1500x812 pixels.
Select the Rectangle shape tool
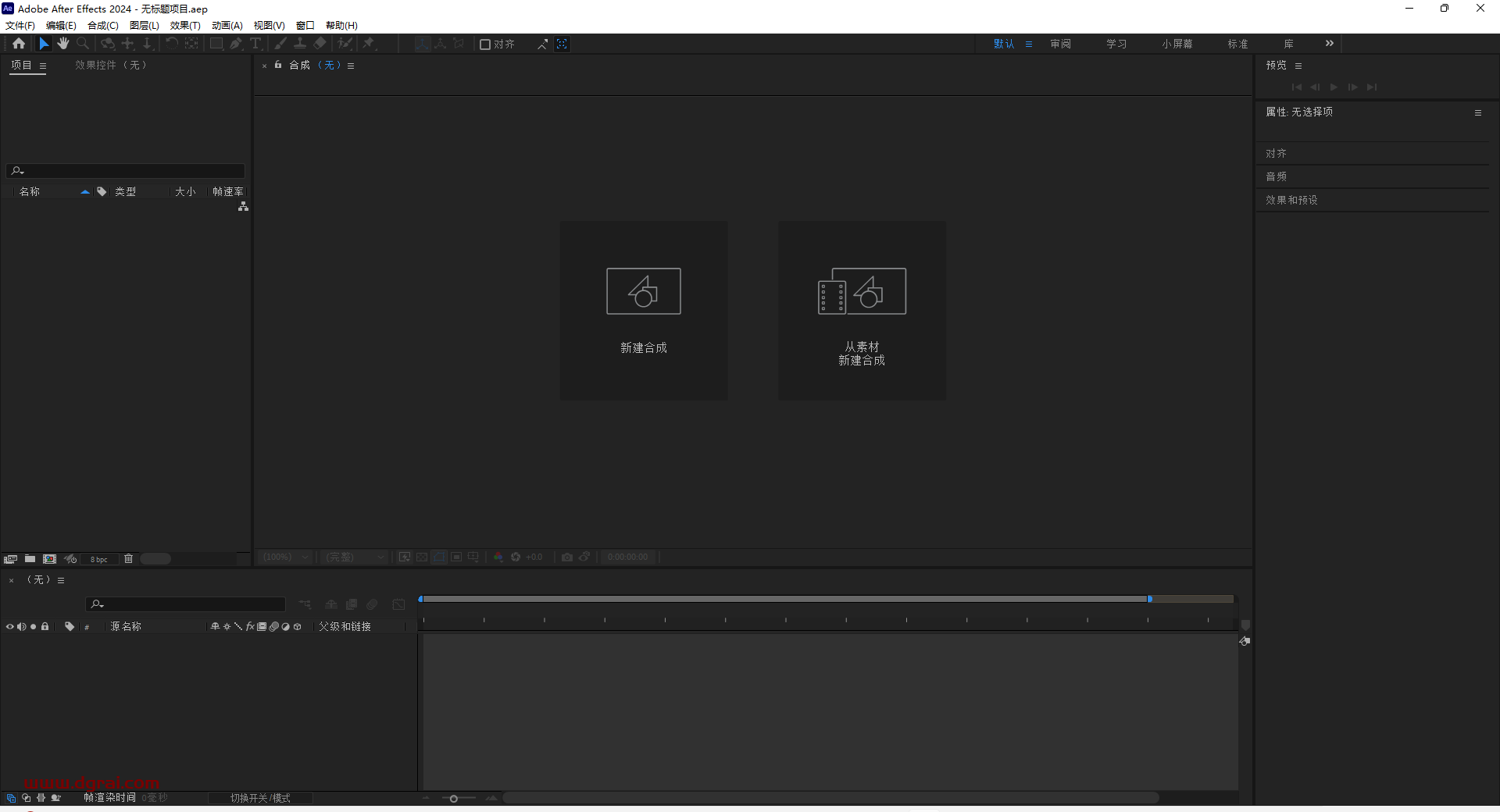(216, 44)
